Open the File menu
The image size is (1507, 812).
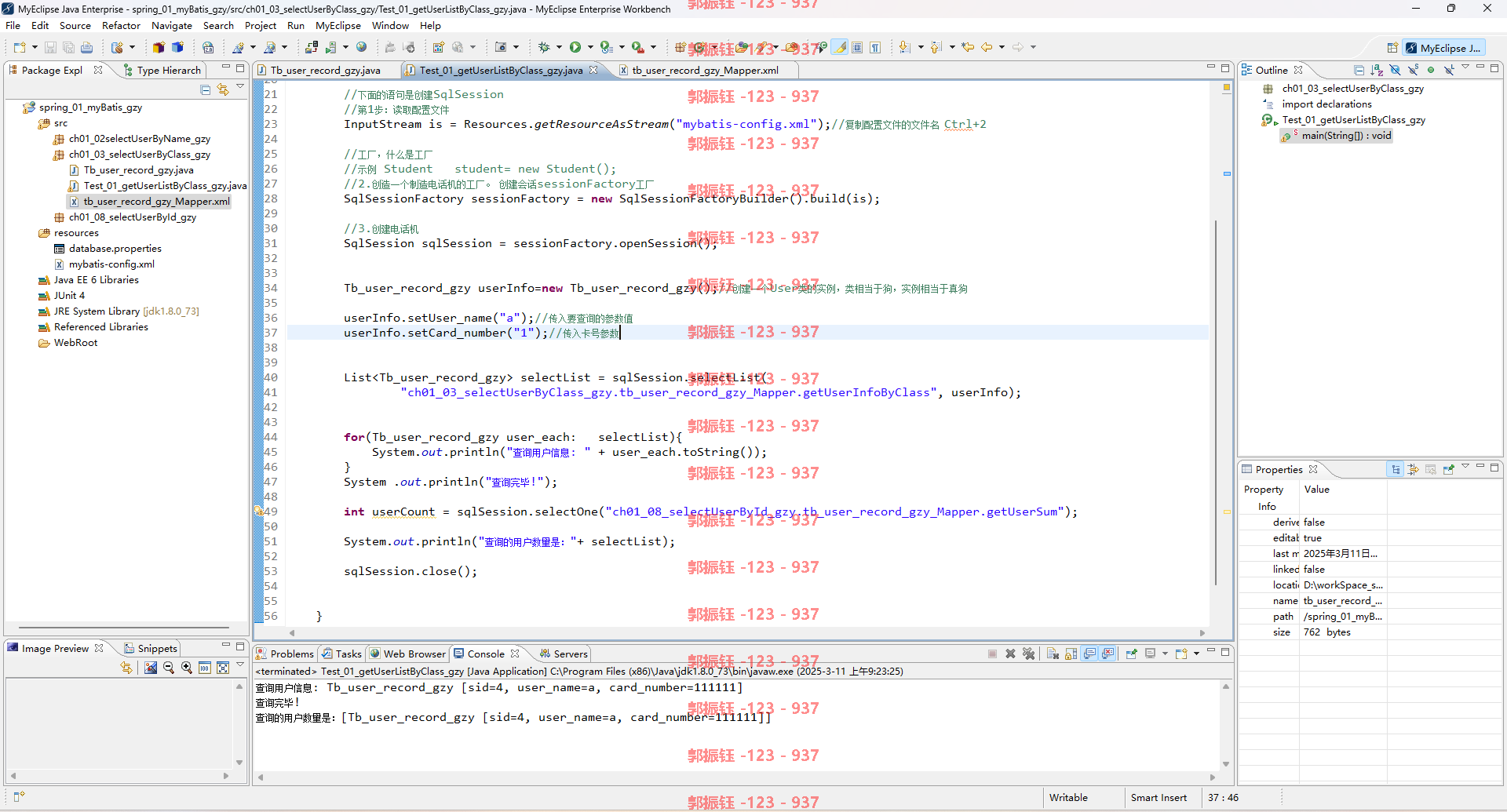tap(13, 25)
